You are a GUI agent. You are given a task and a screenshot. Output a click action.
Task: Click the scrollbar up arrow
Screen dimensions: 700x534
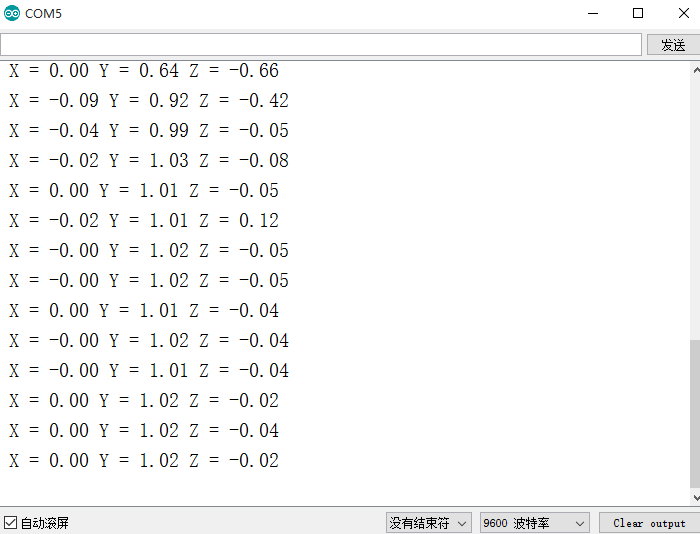click(x=694, y=70)
